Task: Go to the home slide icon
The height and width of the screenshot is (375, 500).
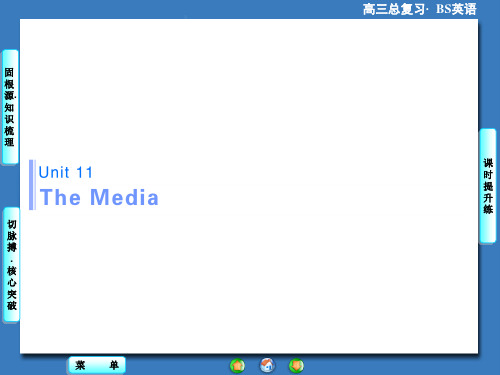Action: pos(267,365)
